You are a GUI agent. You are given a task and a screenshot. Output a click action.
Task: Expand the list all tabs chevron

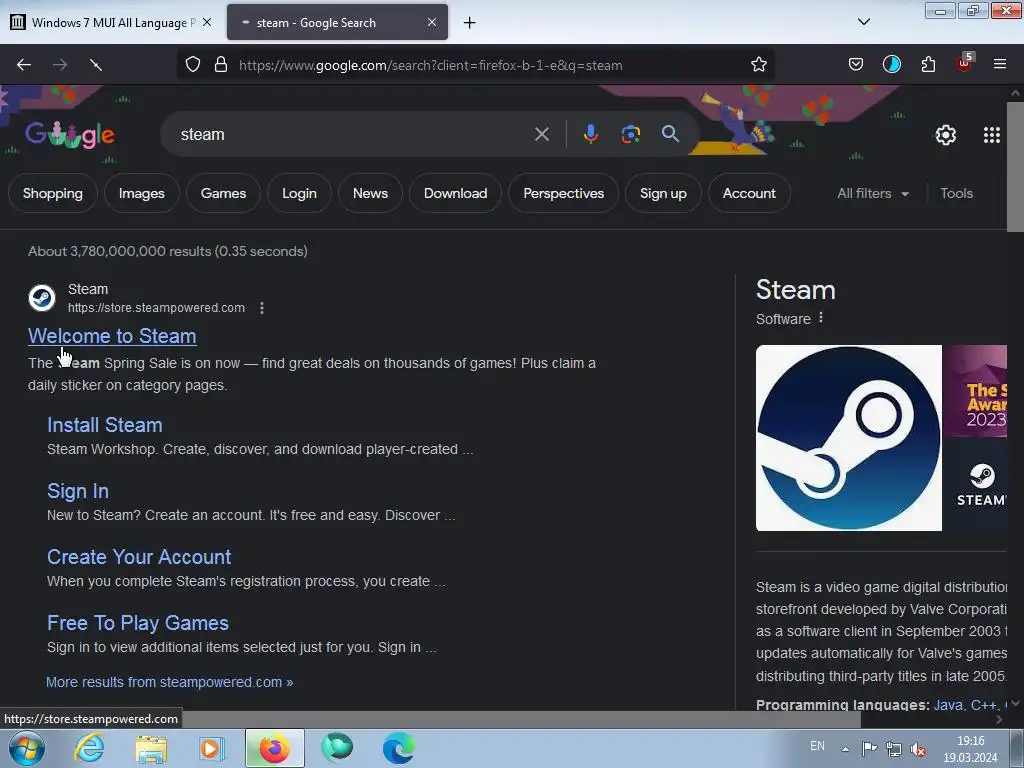click(863, 22)
